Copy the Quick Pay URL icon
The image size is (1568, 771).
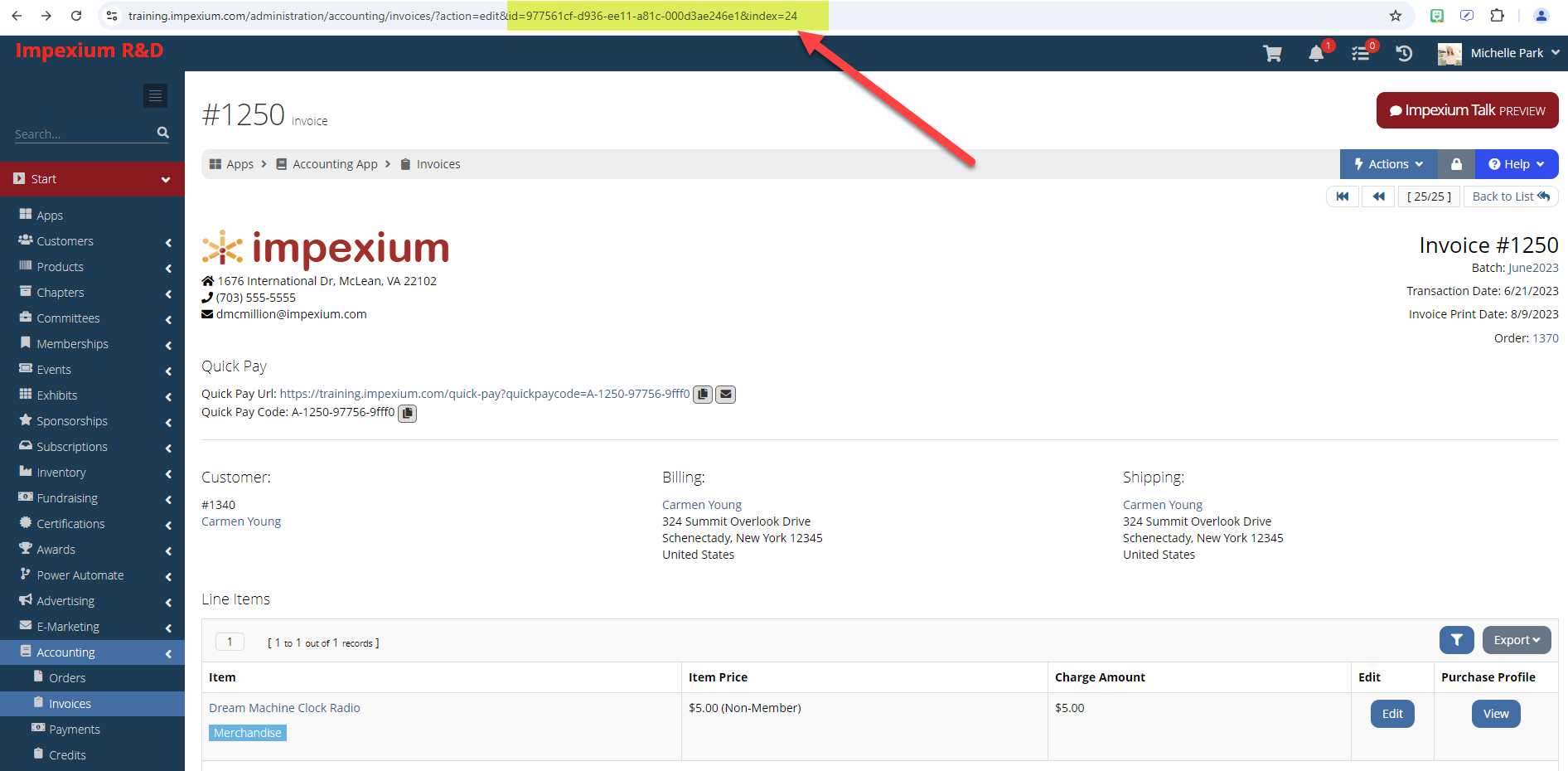click(703, 395)
